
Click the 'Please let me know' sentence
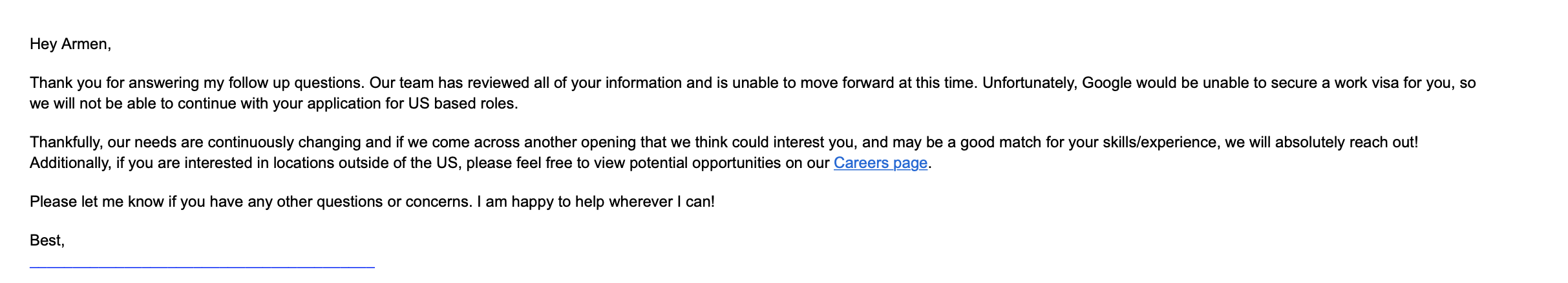pos(97,202)
